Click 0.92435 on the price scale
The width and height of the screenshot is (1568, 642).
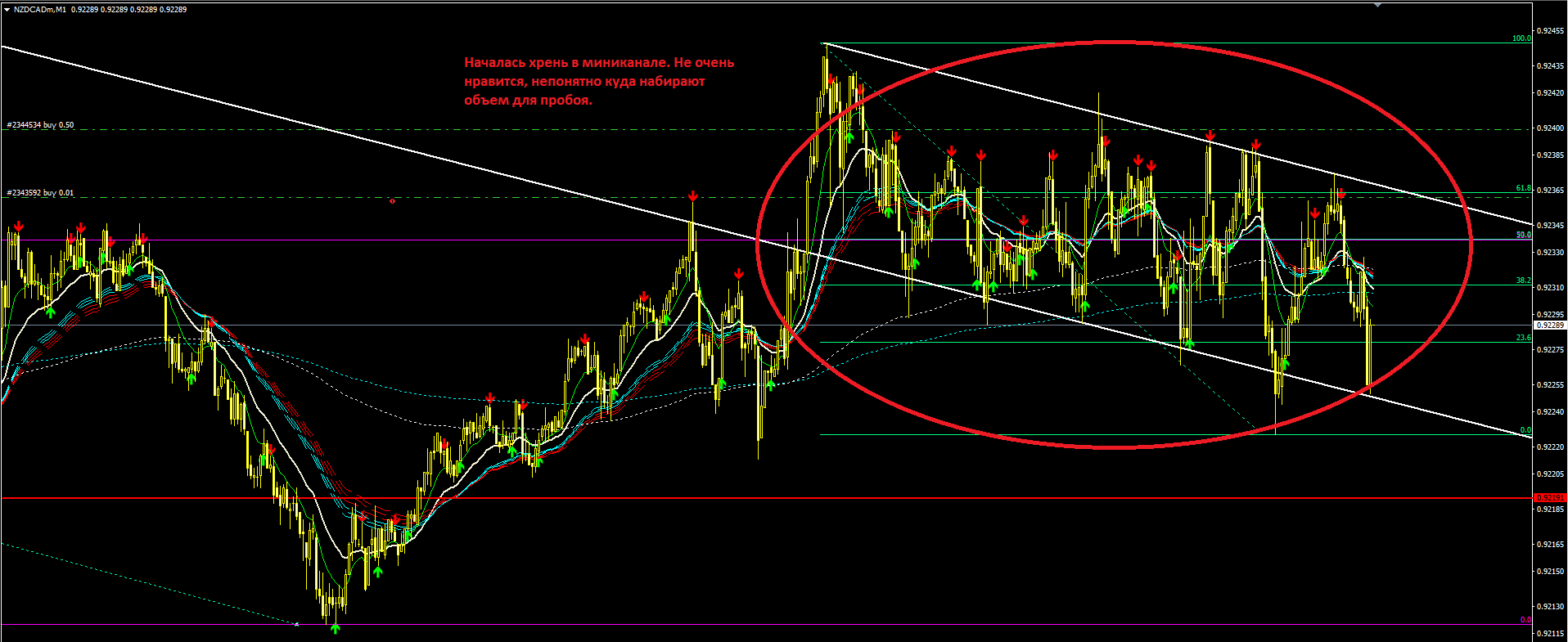[1551, 65]
